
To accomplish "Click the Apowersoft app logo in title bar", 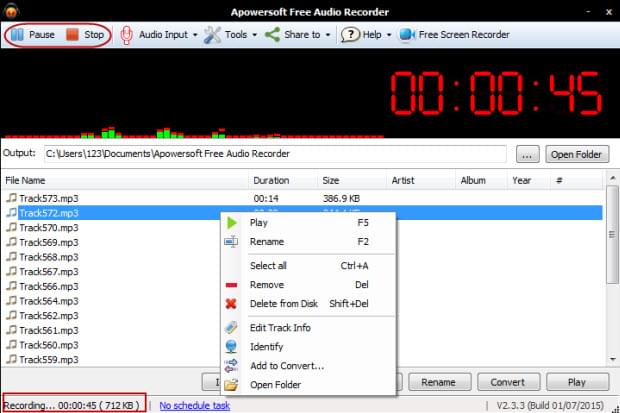I will 11,11.
